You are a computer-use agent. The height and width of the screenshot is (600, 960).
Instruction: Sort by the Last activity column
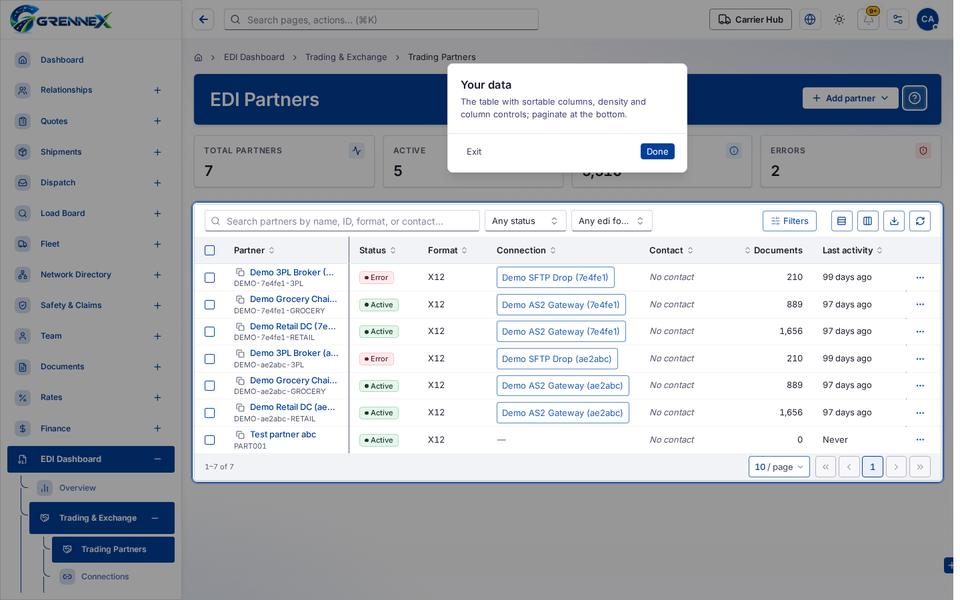pyautogui.click(x=852, y=250)
